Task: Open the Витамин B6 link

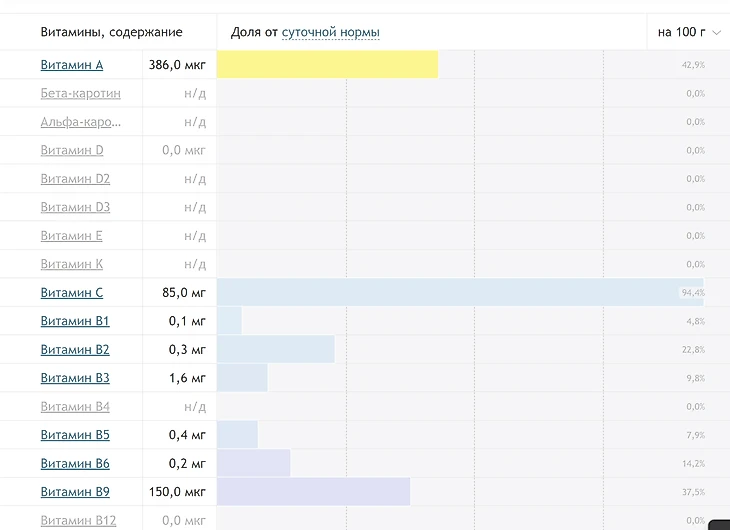Action: pyautogui.click(x=75, y=464)
